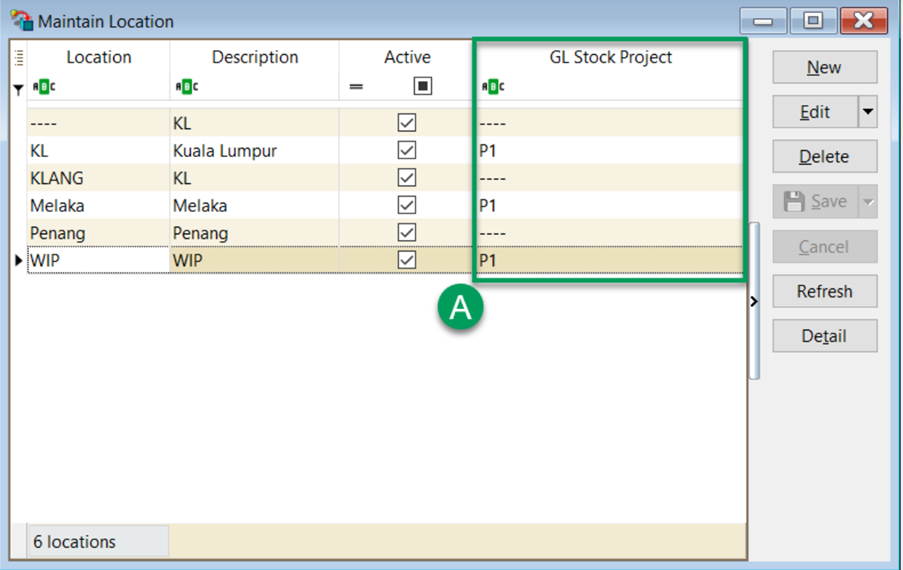Click the current row indicator arrow beside WIP

pos(18,261)
